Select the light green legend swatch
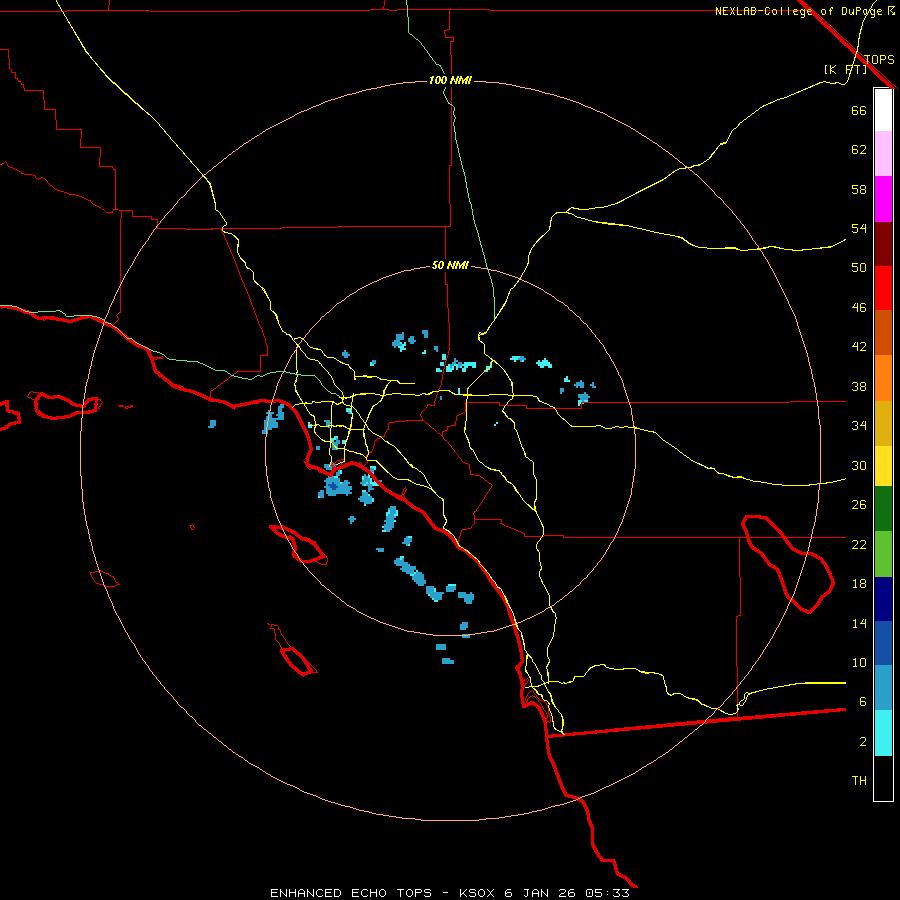The height and width of the screenshot is (900, 900). point(883,554)
